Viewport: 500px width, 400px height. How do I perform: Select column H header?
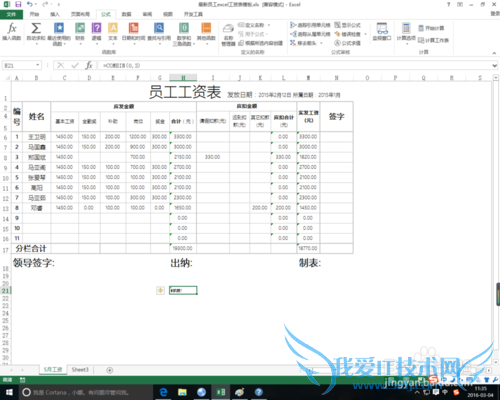tap(183, 78)
